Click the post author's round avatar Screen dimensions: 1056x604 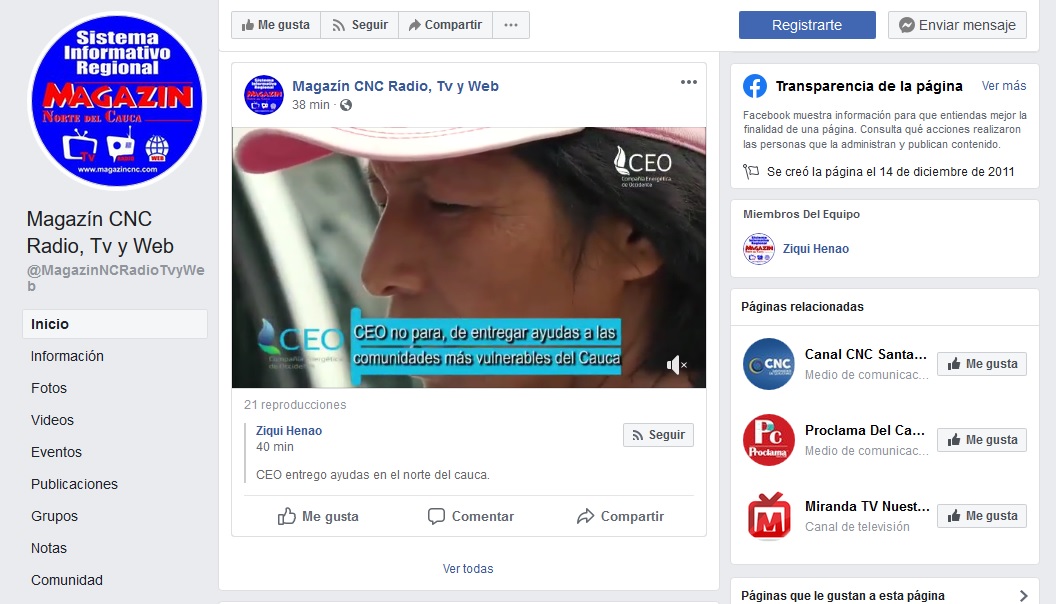point(264,95)
